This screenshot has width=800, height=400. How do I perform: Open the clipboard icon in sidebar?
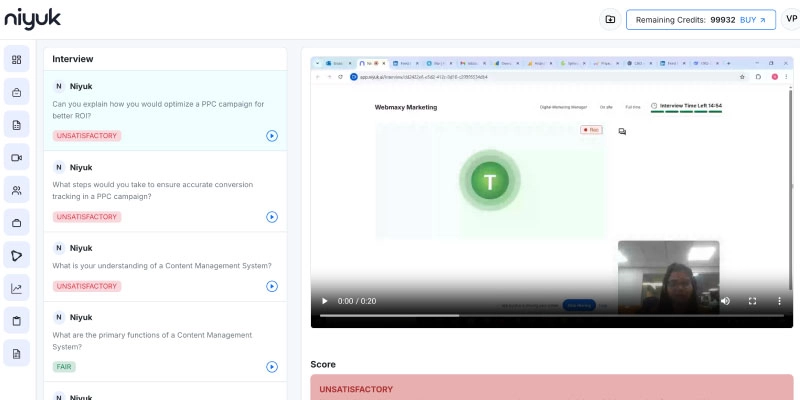[x=16, y=321]
